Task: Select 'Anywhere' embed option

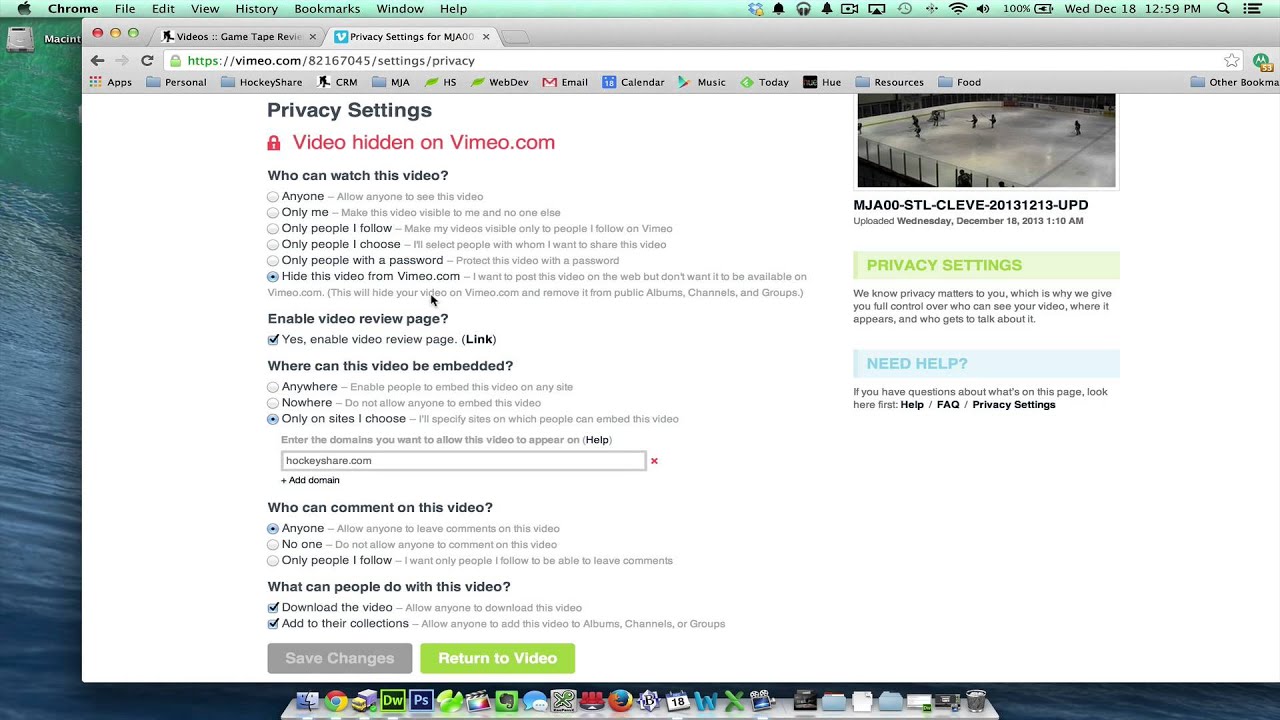Action: coord(273,387)
